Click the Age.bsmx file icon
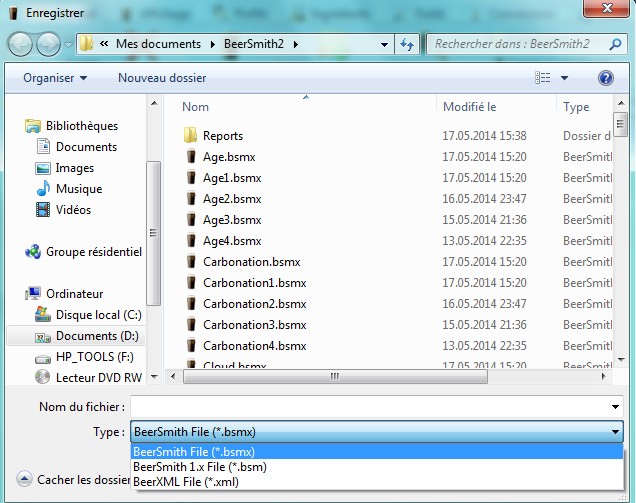 point(191,157)
